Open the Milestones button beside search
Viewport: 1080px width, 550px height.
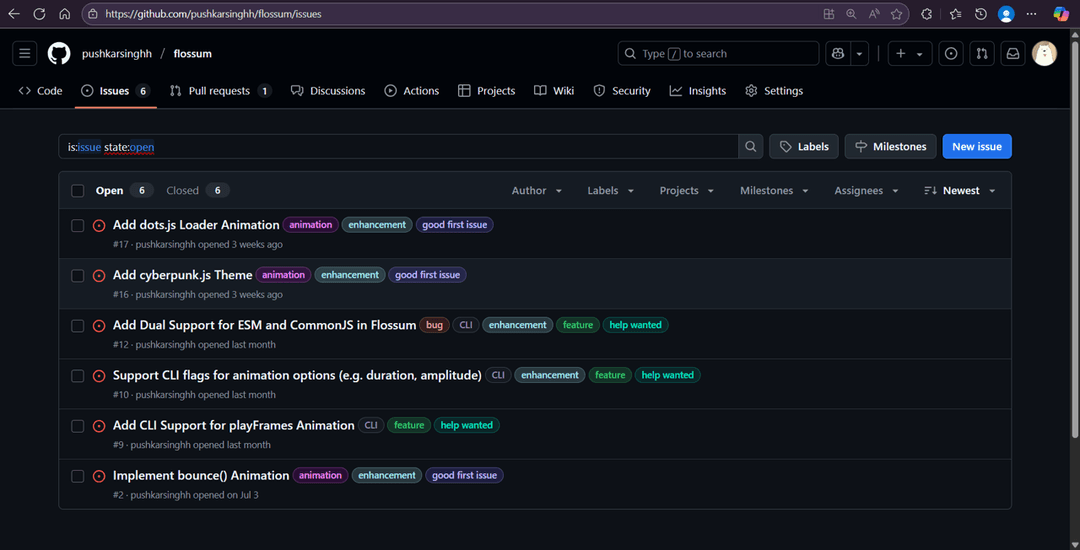tap(891, 147)
